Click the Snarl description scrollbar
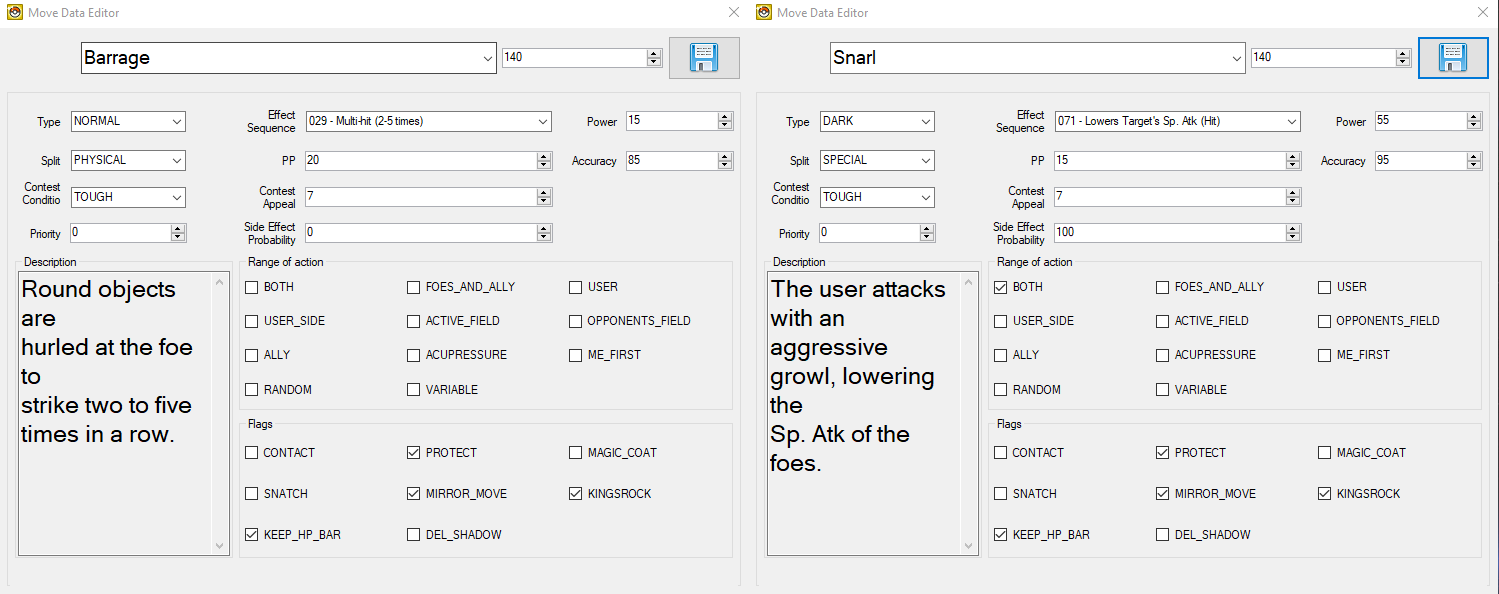 (970, 414)
